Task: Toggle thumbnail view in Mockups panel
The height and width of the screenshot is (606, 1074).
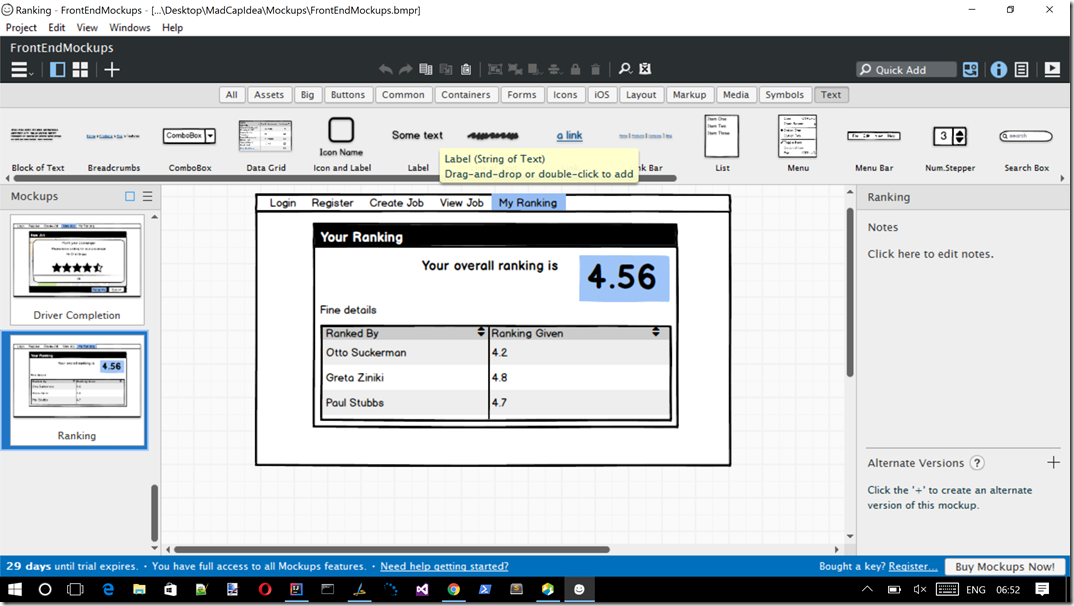Action: (x=129, y=197)
